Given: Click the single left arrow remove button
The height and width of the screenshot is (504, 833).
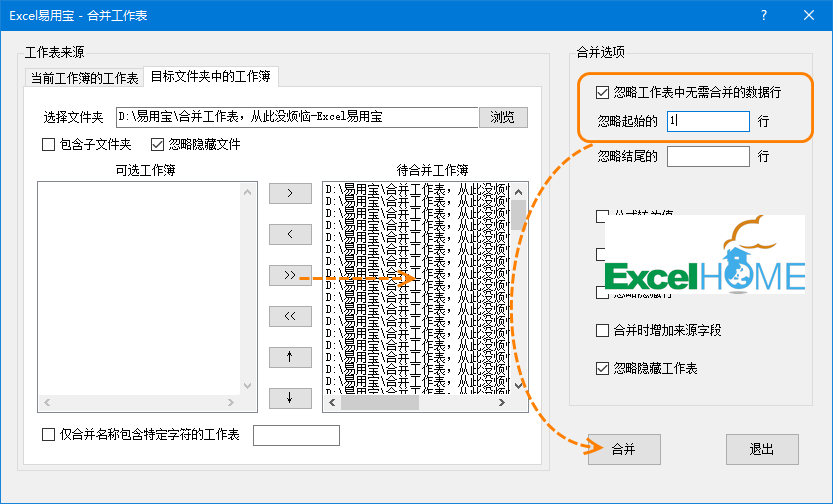Looking at the screenshot, I should 290,234.
